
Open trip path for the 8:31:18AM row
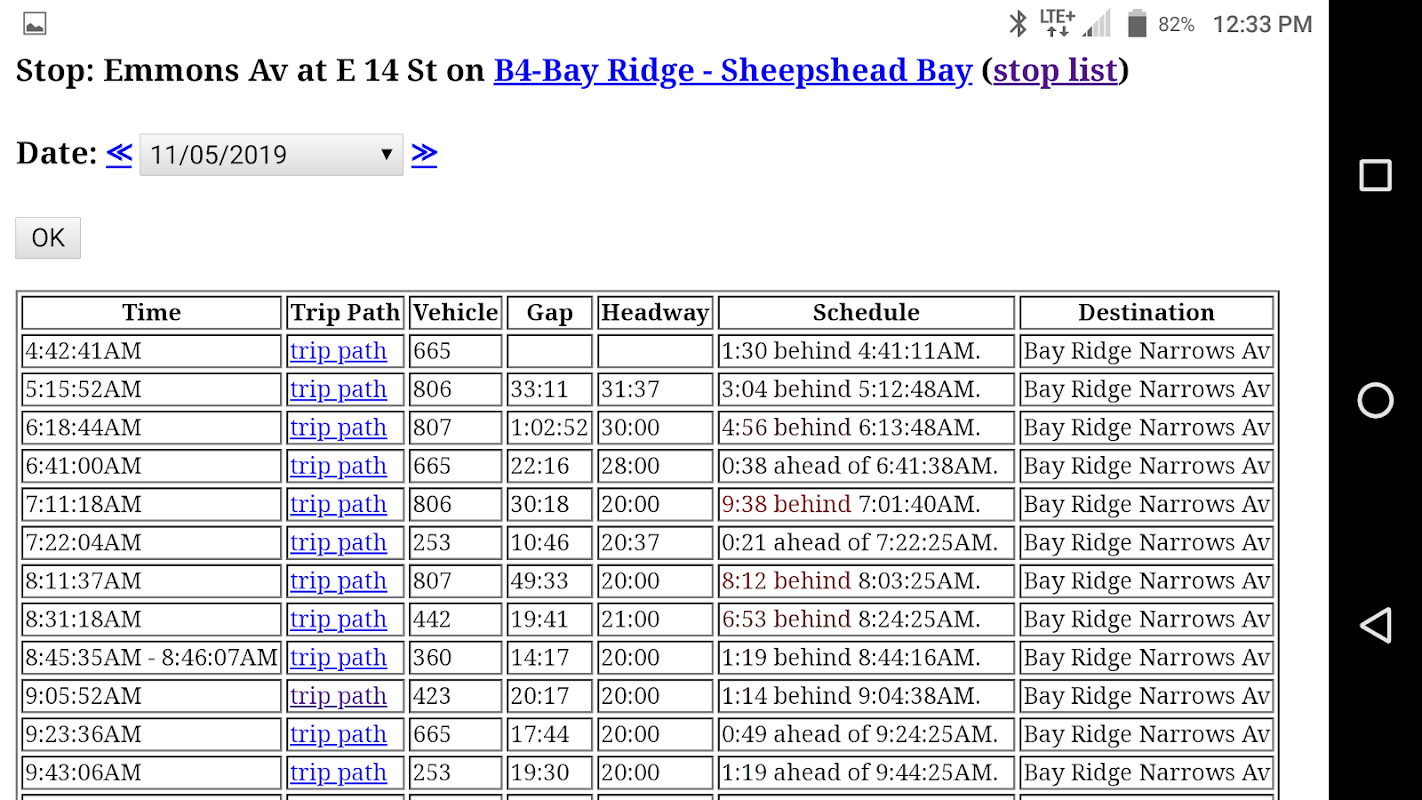(x=338, y=619)
